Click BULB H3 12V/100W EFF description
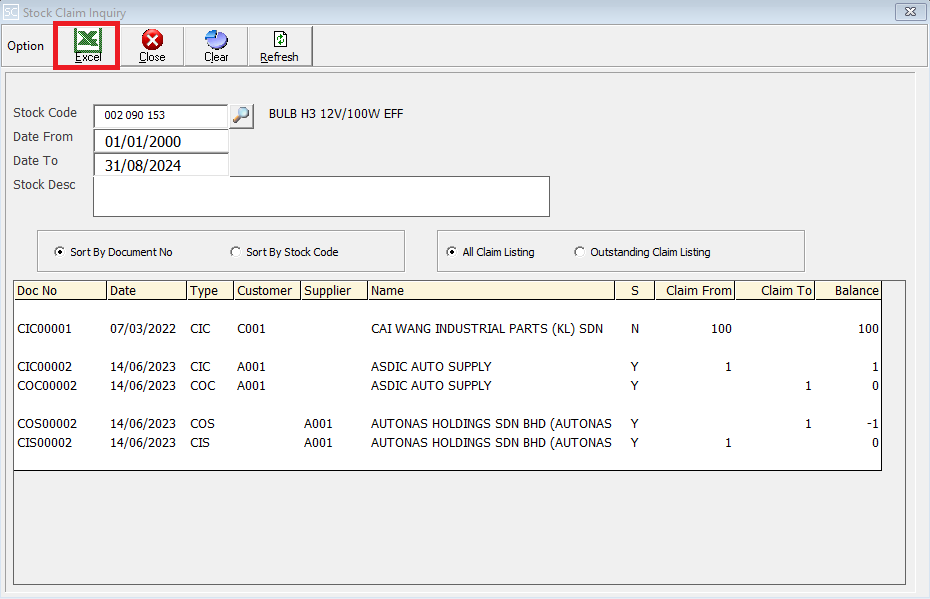The width and height of the screenshot is (930, 599). click(x=336, y=114)
